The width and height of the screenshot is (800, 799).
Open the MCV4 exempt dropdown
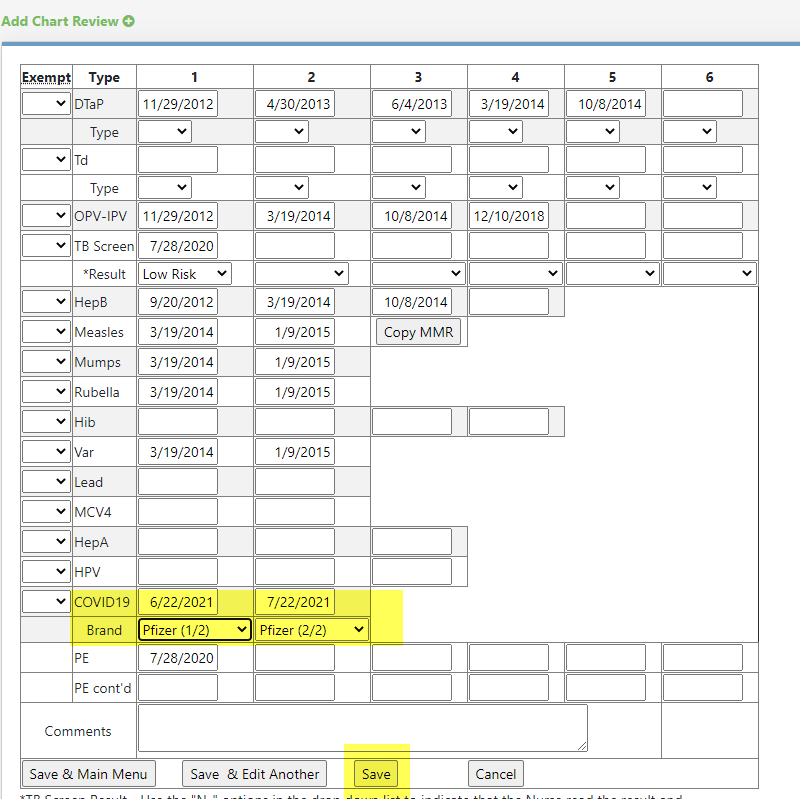point(46,512)
